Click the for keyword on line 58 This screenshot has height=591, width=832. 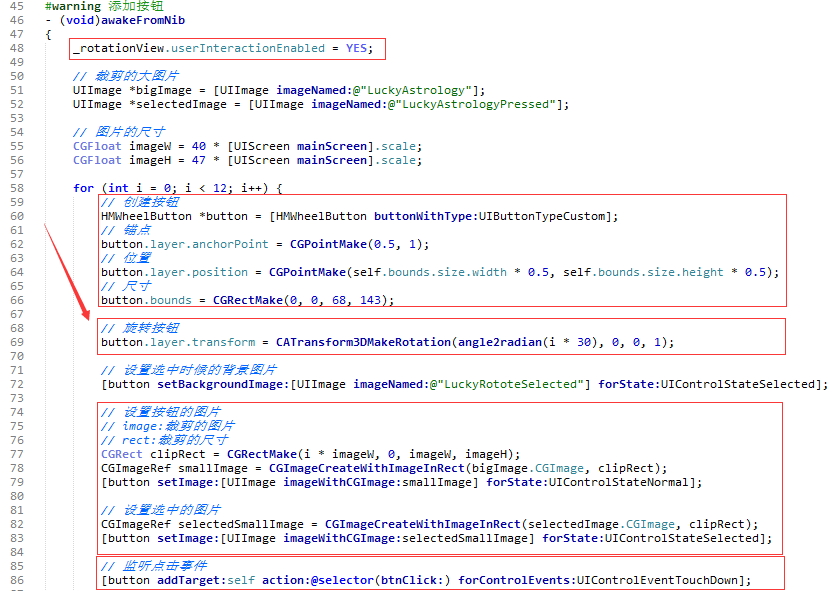(83, 188)
